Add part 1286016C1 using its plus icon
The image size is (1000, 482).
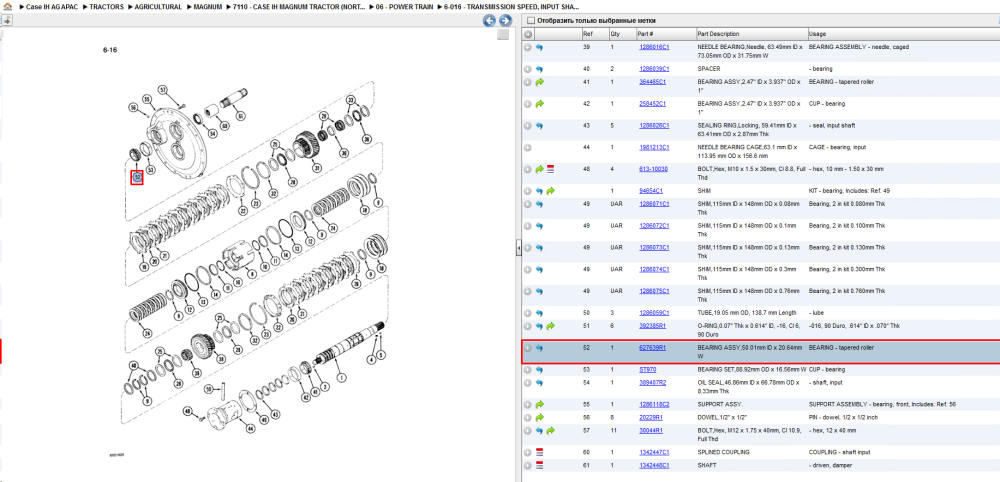(x=527, y=48)
